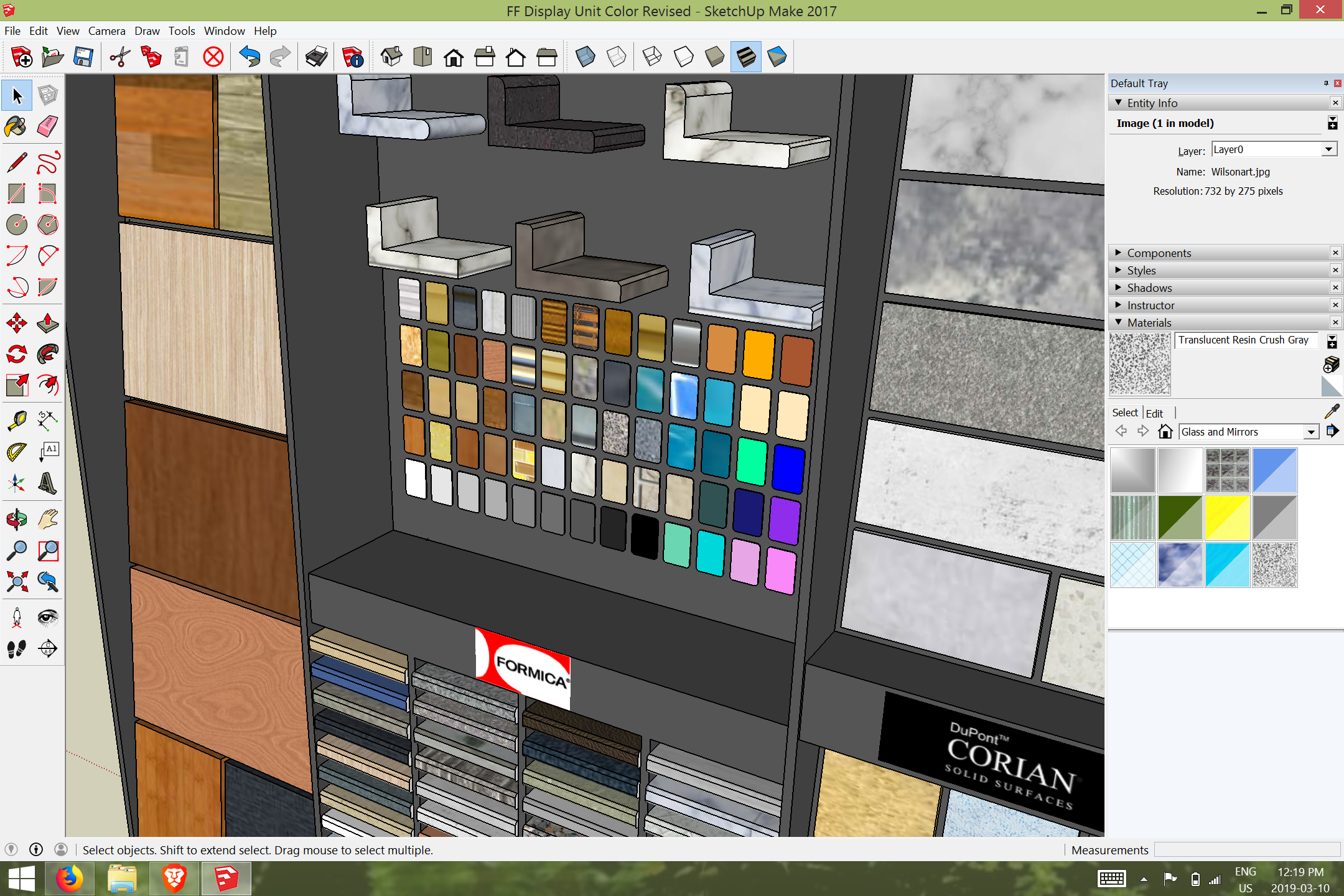Image resolution: width=1344 pixels, height=896 pixels.
Task: Expand the Components panel
Action: click(x=1159, y=253)
